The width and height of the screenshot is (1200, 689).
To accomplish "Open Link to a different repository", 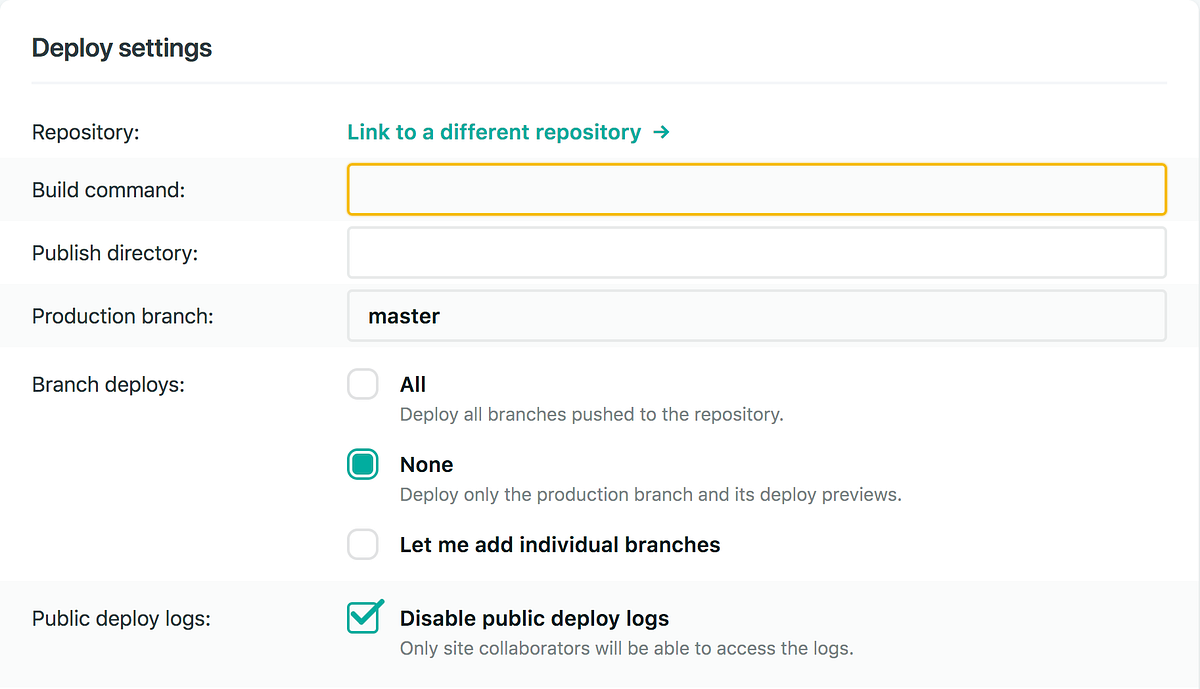I will tap(493, 131).
